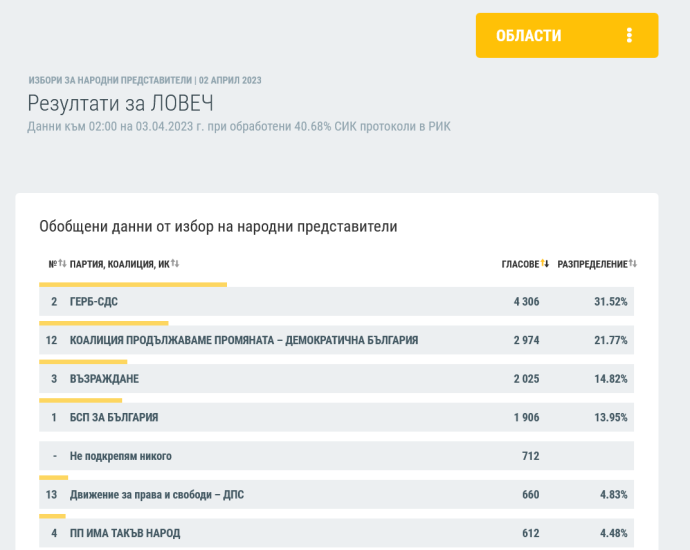Click the ГЛАСОВЕ column header label
This screenshot has width=690, height=550.
520,264
